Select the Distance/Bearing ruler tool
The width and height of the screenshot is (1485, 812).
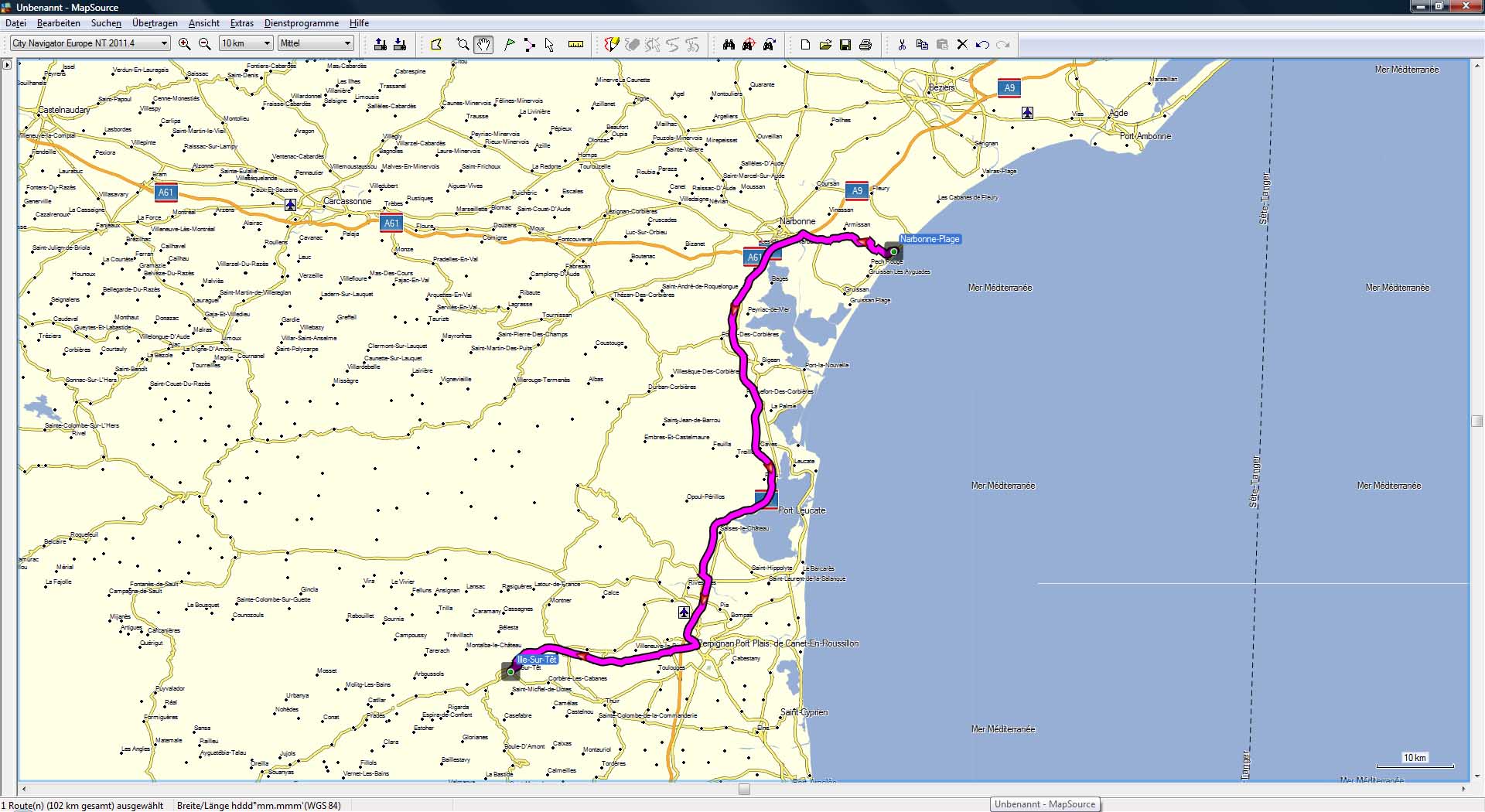[x=575, y=44]
